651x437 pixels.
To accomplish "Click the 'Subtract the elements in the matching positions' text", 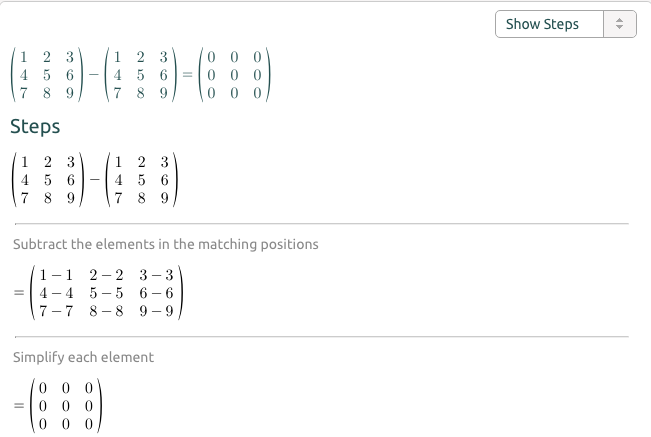I will point(166,244).
